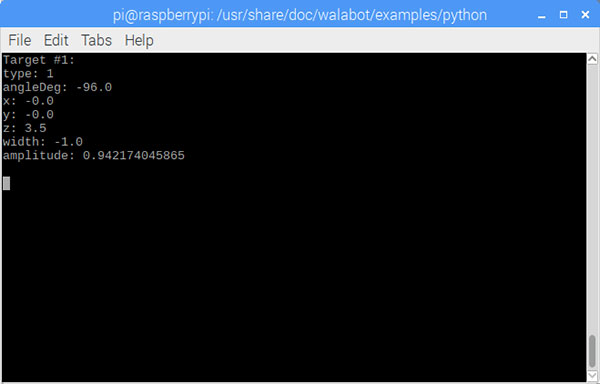Open the Edit menu
This screenshot has height=384, width=600.
tap(56, 40)
